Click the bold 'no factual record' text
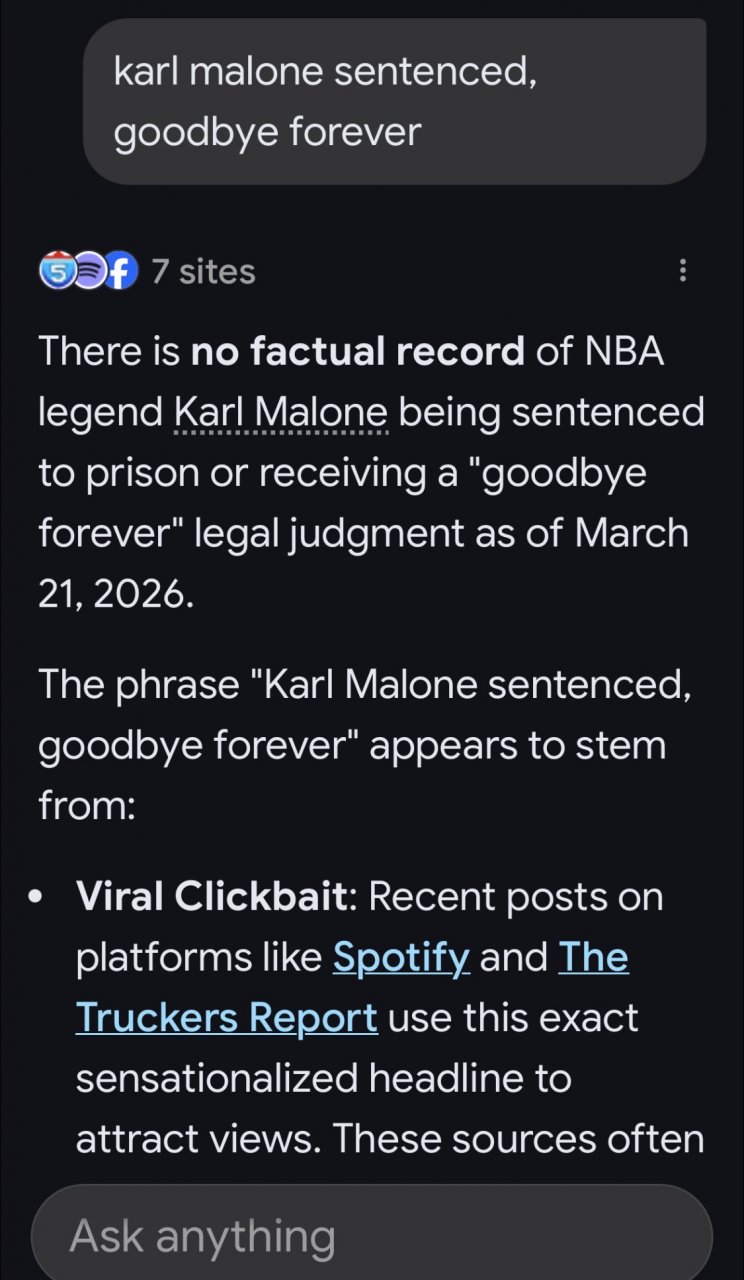 tap(357, 352)
